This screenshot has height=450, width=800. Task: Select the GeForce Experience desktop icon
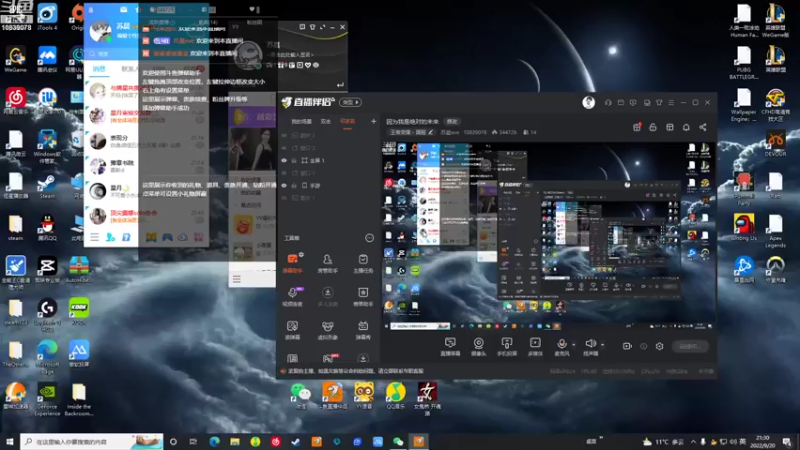tap(47, 401)
